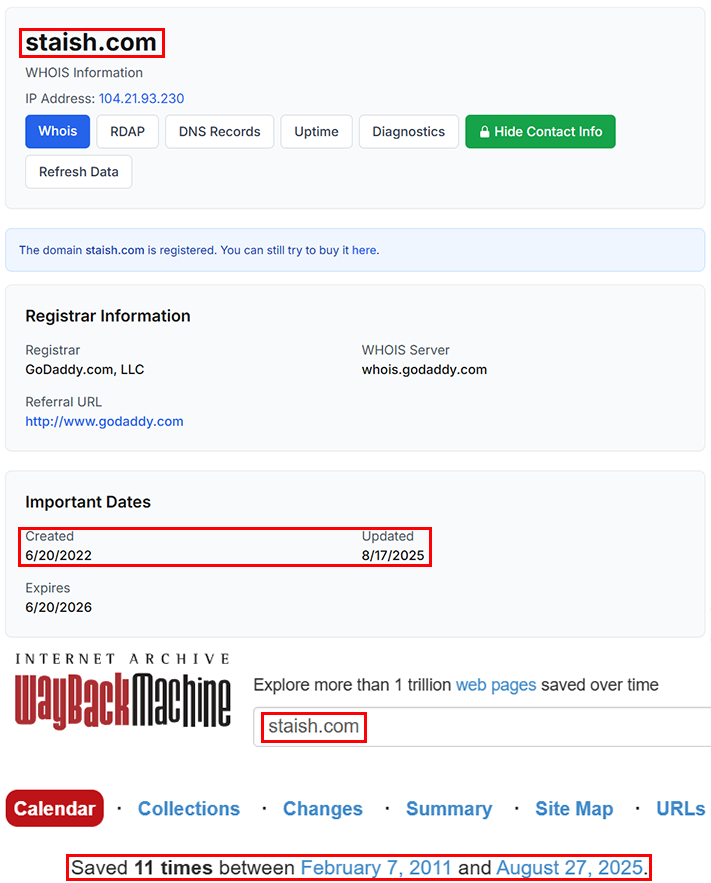Open the February 7, 2011 capture link
The image size is (711, 883).
pos(376,868)
